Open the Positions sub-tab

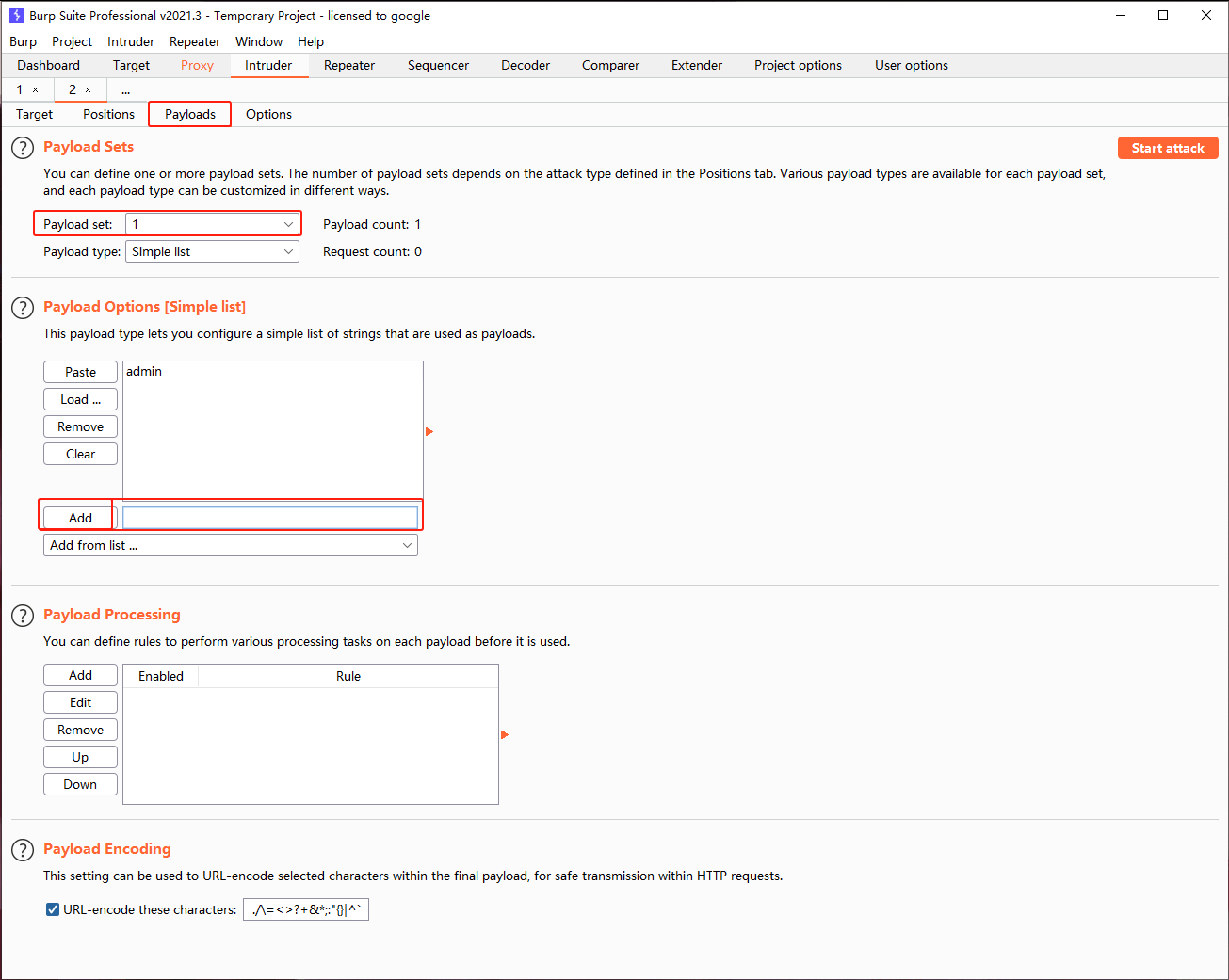[108, 114]
